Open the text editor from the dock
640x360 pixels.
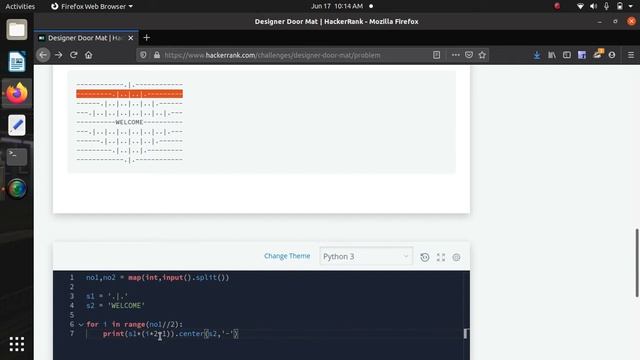point(17,125)
